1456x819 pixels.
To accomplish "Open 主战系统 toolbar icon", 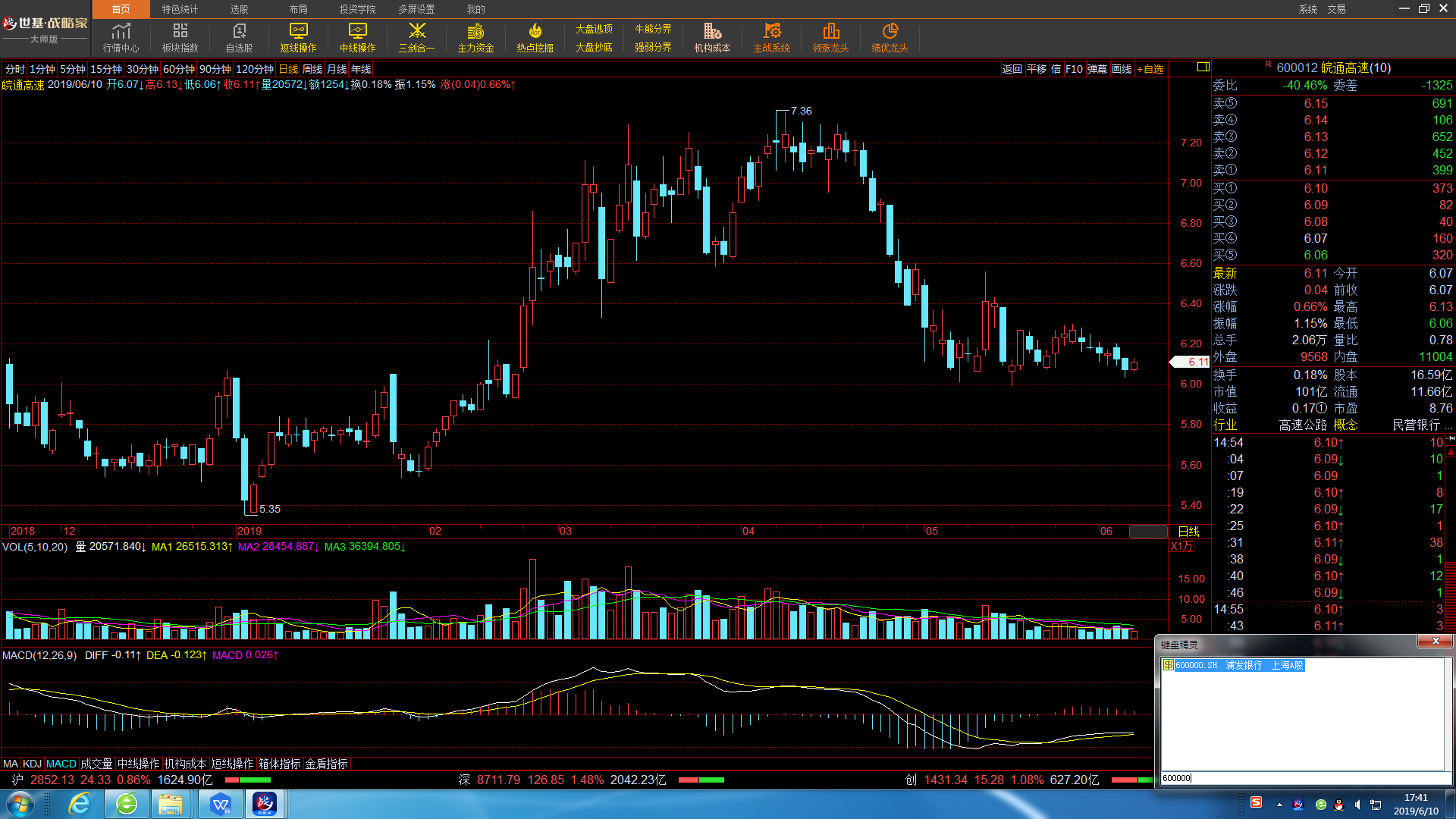I will point(772,38).
